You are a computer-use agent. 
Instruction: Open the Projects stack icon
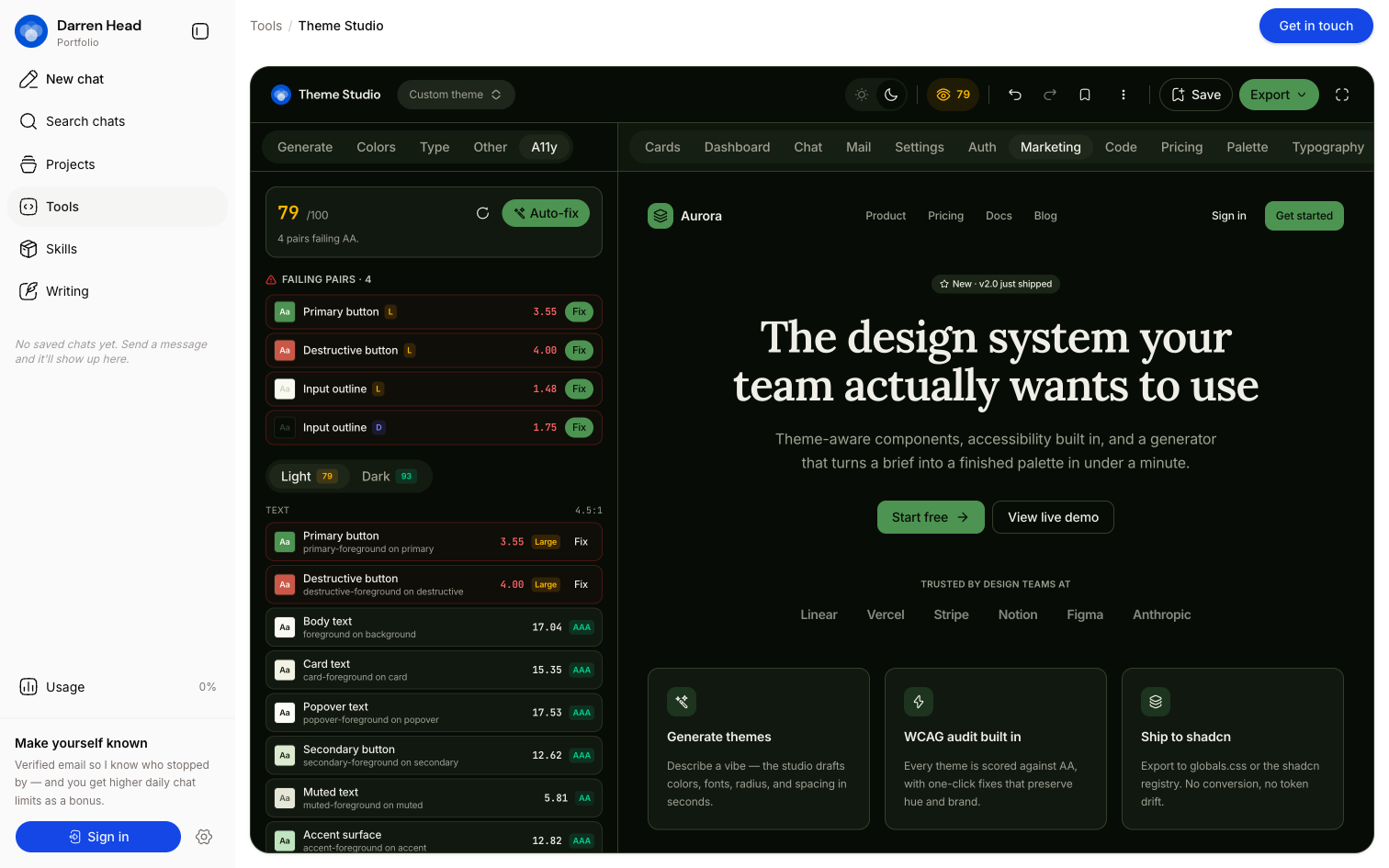pyautogui.click(x=28, y=164)
